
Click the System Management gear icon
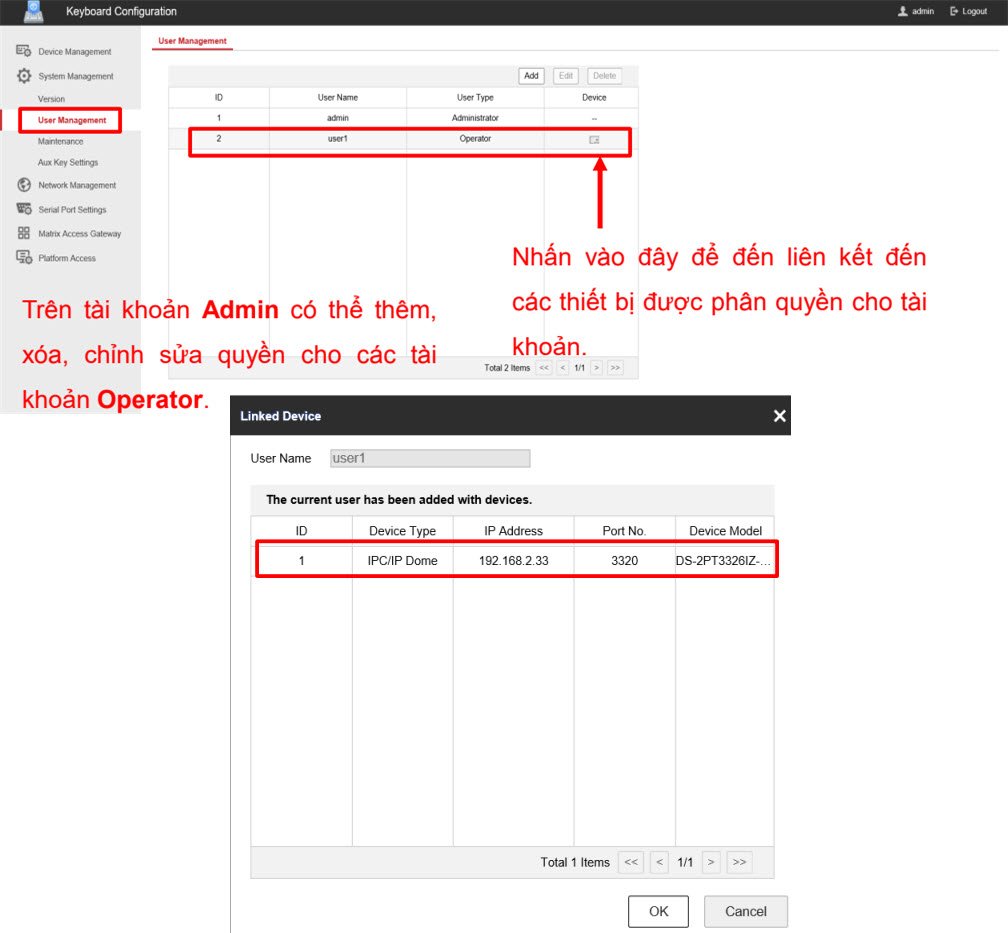[x=23, y=76]
